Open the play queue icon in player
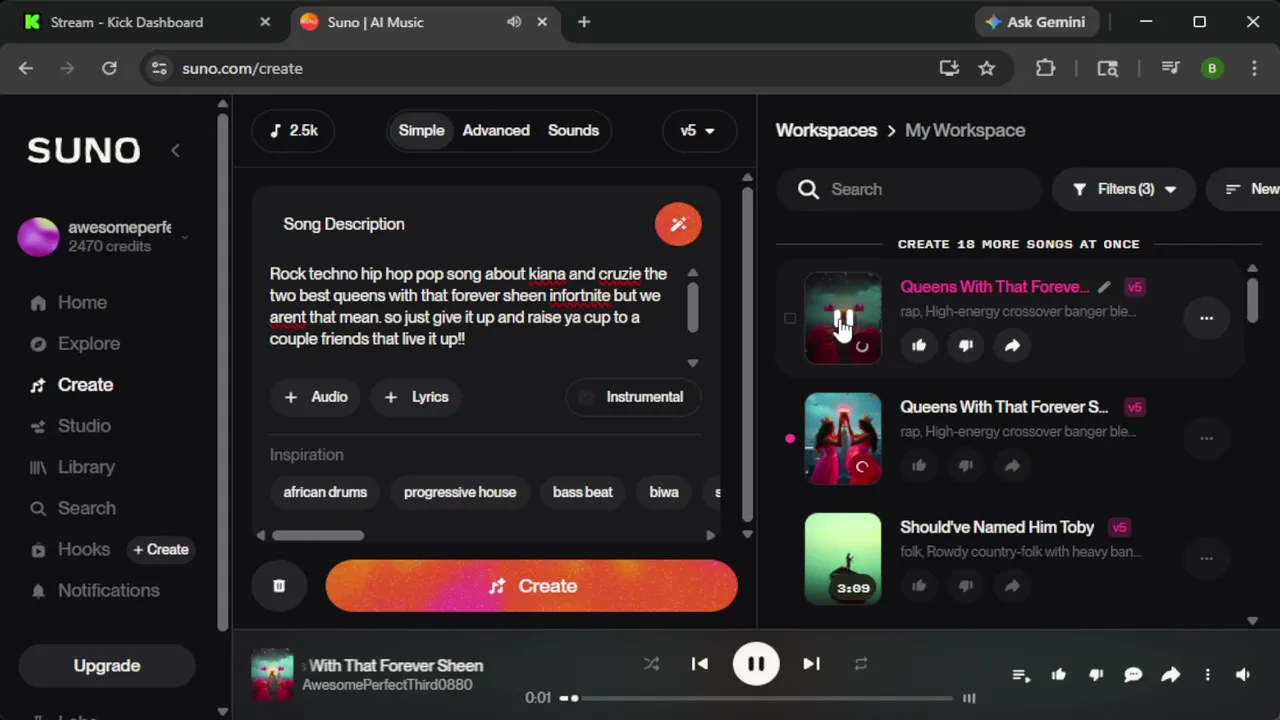 pyautogui.click(x=1021, y=675)
